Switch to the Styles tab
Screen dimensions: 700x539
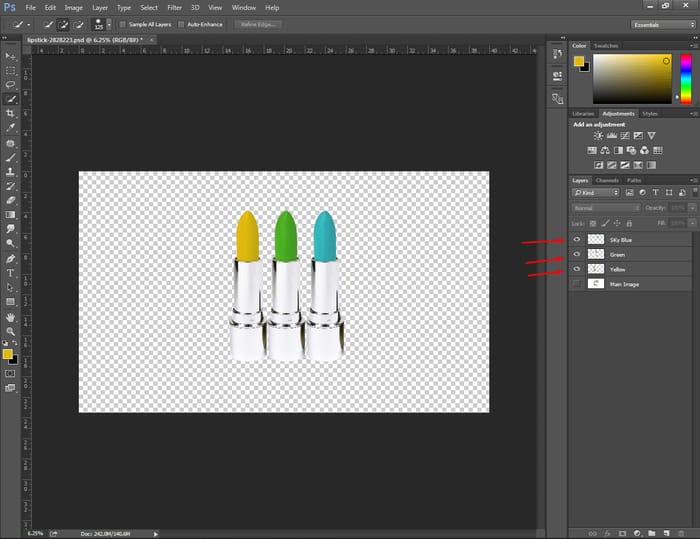[650, 114]
